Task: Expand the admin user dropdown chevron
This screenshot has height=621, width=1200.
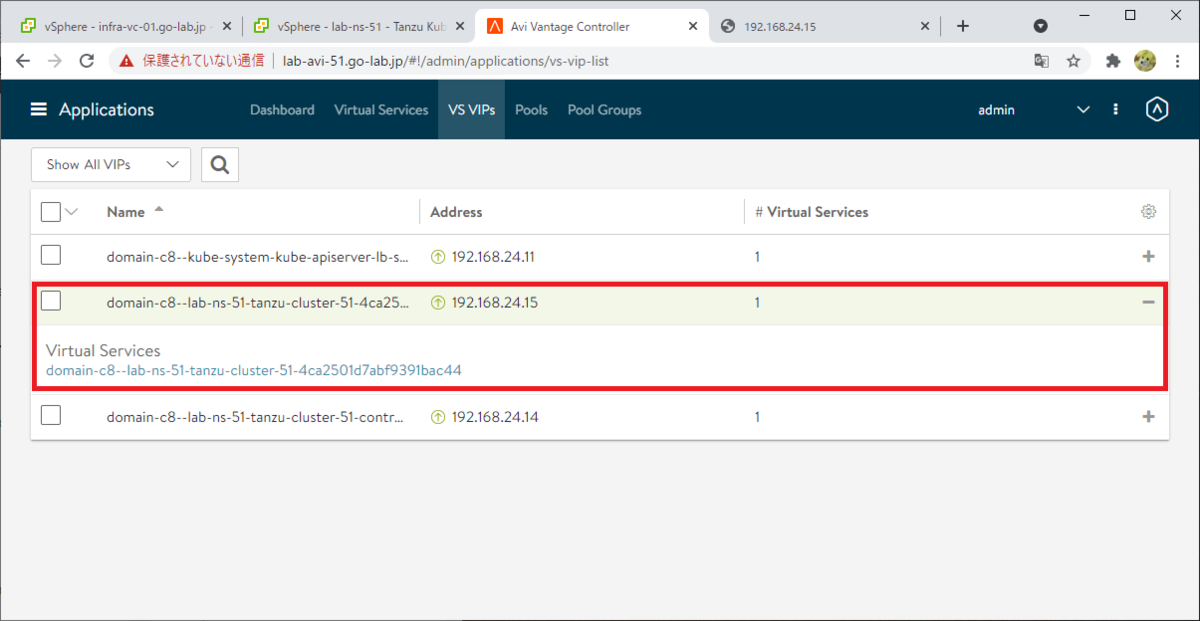Action: (x=1083, y=110)
